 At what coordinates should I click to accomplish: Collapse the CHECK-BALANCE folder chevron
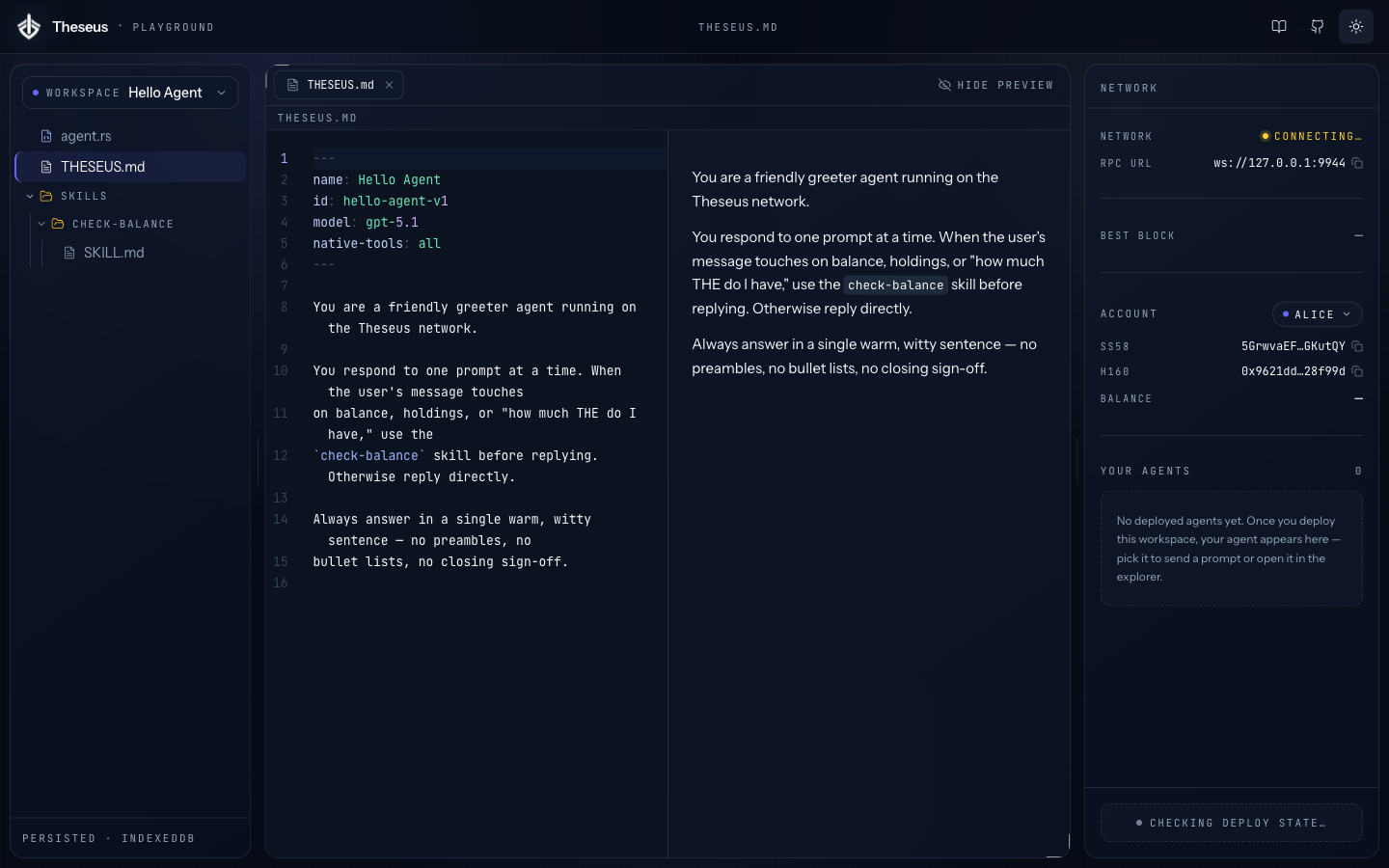pos(41,224)
